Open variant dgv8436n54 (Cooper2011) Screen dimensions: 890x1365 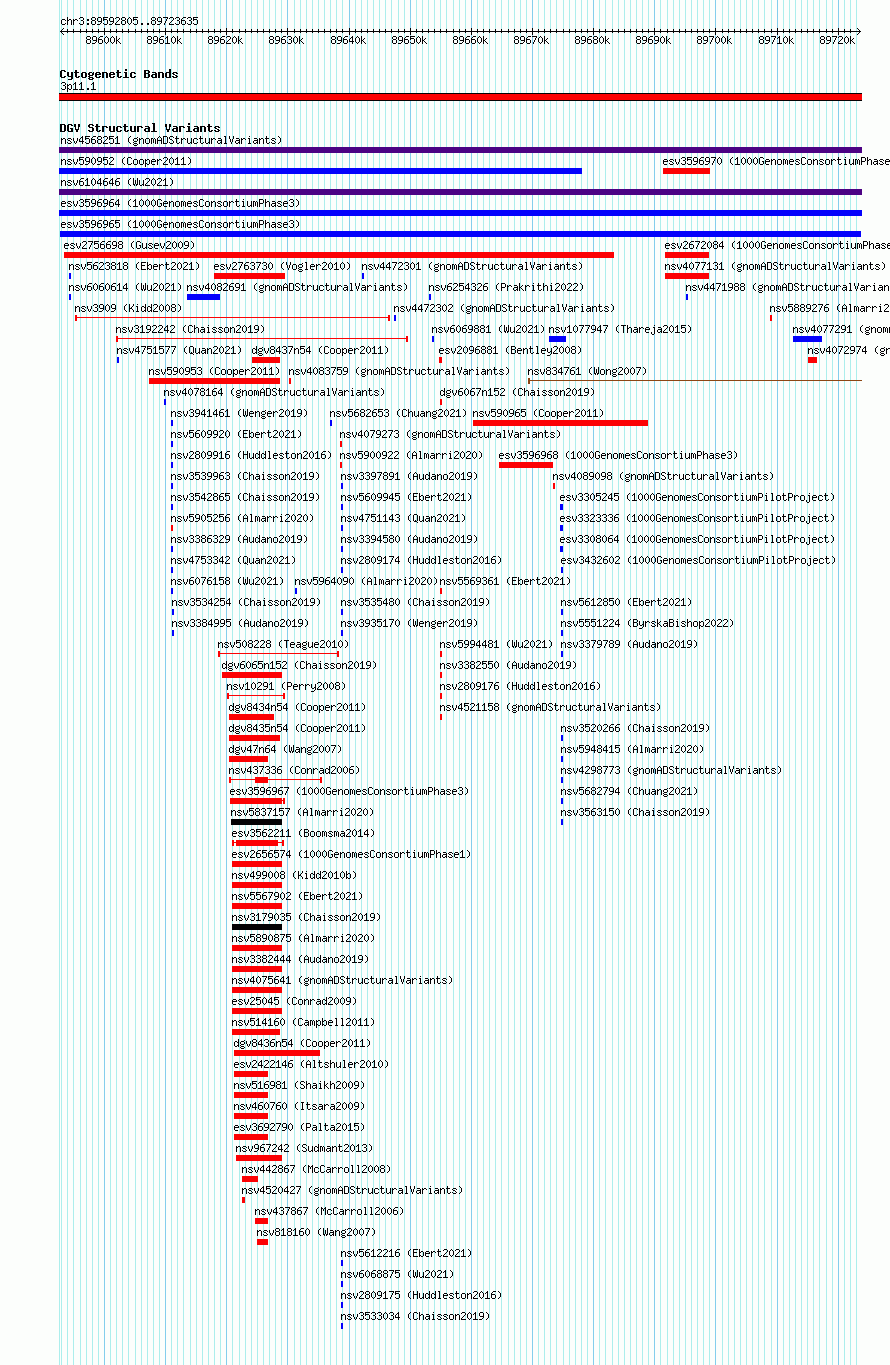click(x=302, y=1043)
